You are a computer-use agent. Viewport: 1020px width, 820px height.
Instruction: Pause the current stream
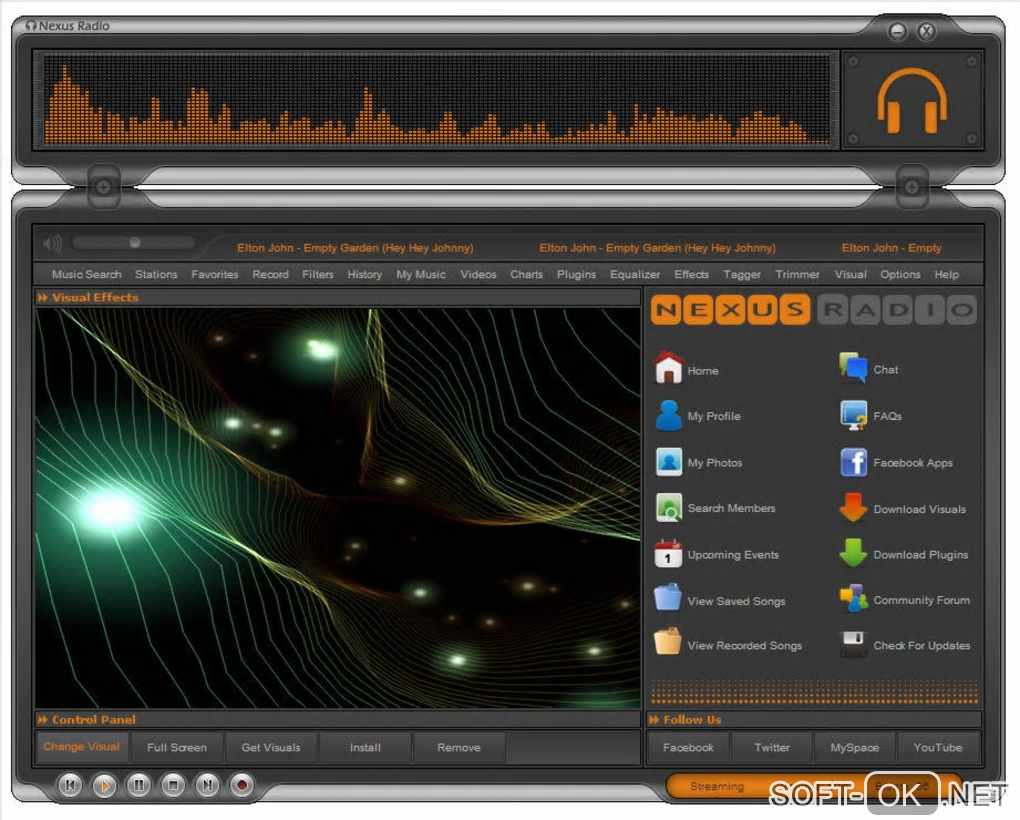pos(139,785)
